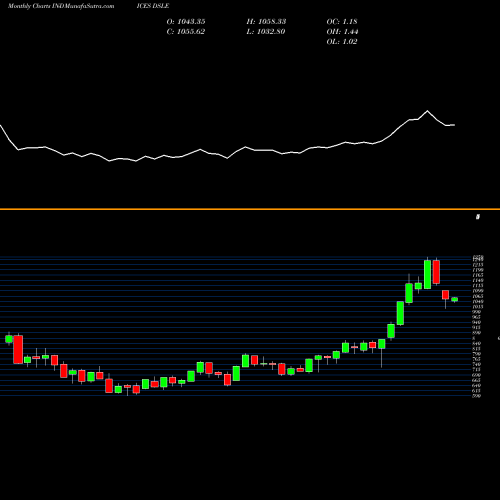The height and width of the screenshot is (500, 500).
Task: Click the long red candle at chart start
Action: tap(18, 349)
